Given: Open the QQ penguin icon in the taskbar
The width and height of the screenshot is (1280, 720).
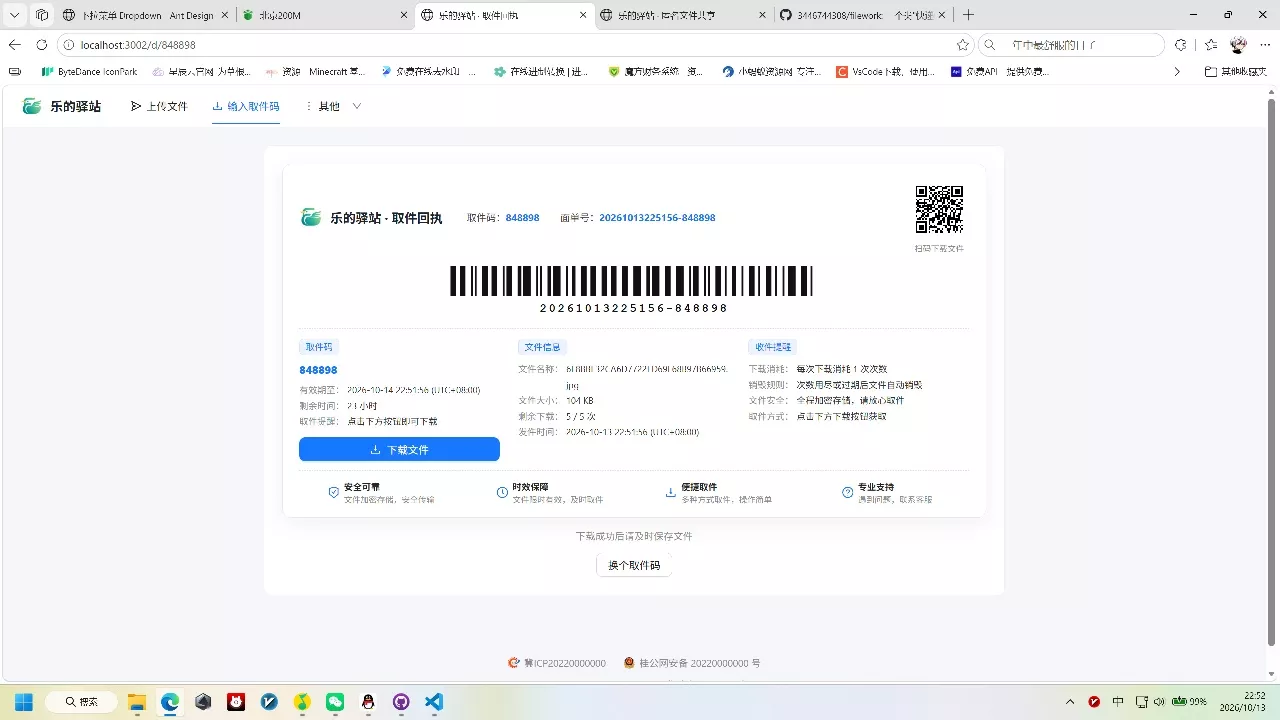Looking at the screenshot, I should coord(368,702).
